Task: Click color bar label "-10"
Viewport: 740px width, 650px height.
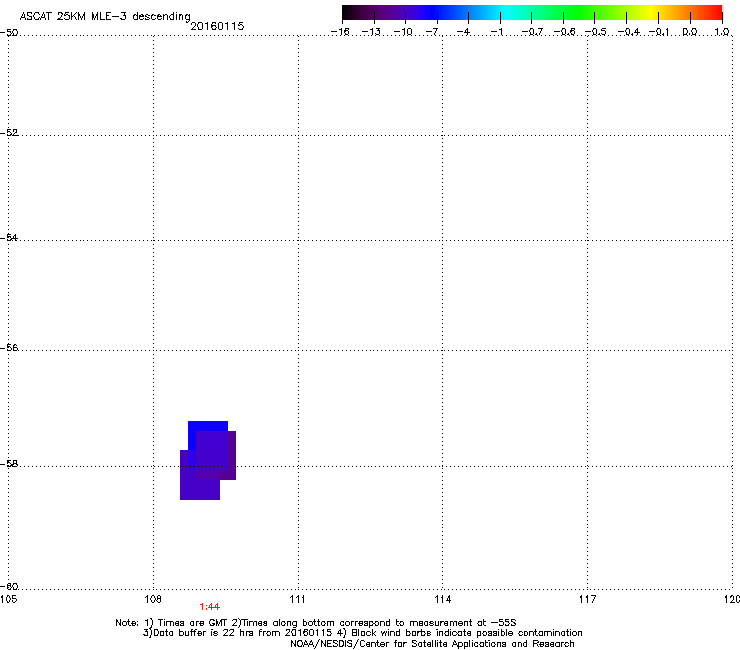Action: 403,32
